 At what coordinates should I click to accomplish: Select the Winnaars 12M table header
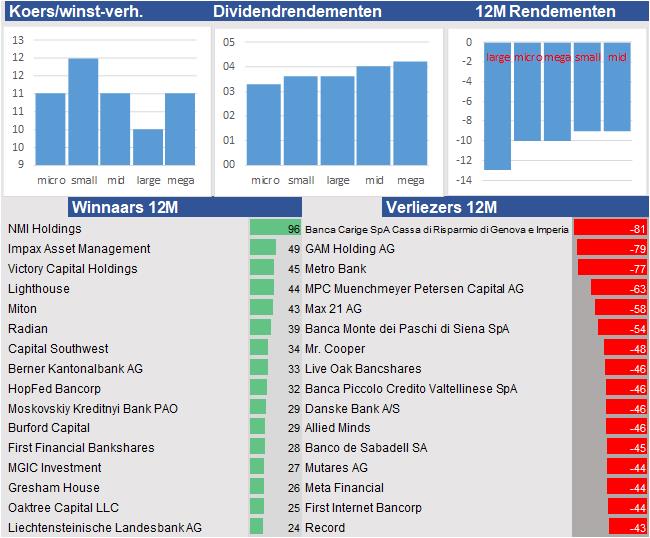(123, 208)
